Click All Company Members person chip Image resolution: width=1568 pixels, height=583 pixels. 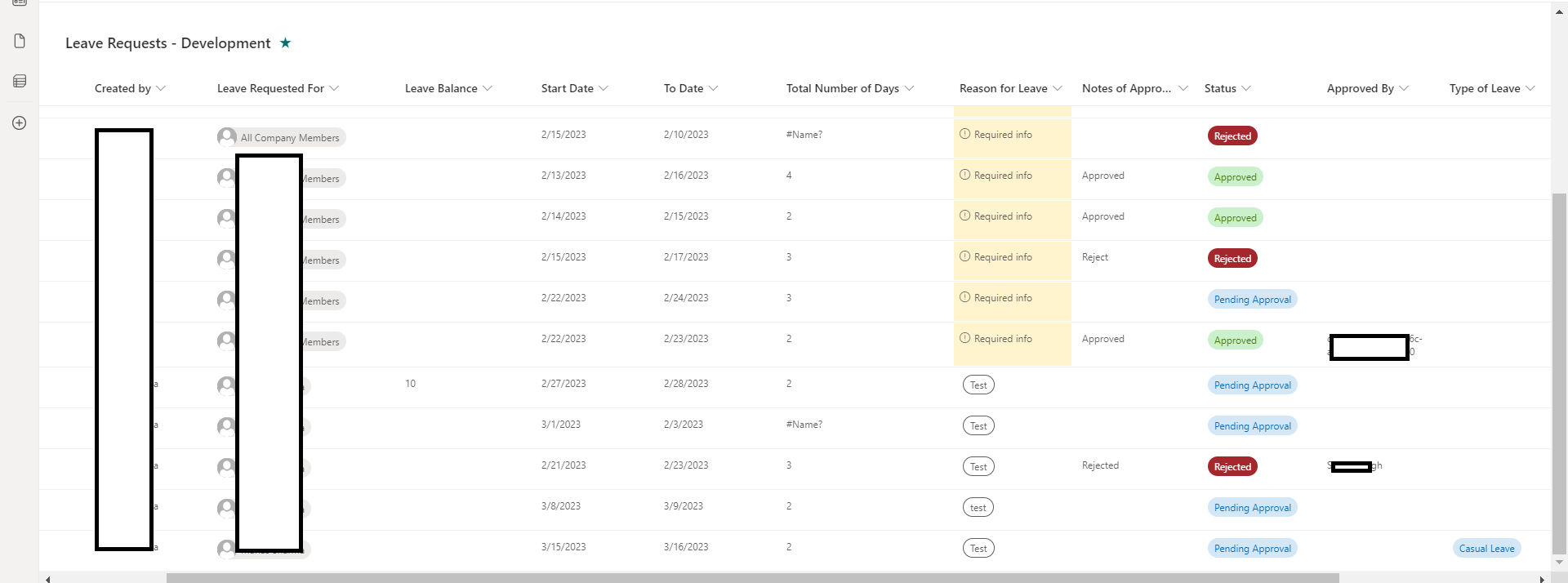(282, 137)
